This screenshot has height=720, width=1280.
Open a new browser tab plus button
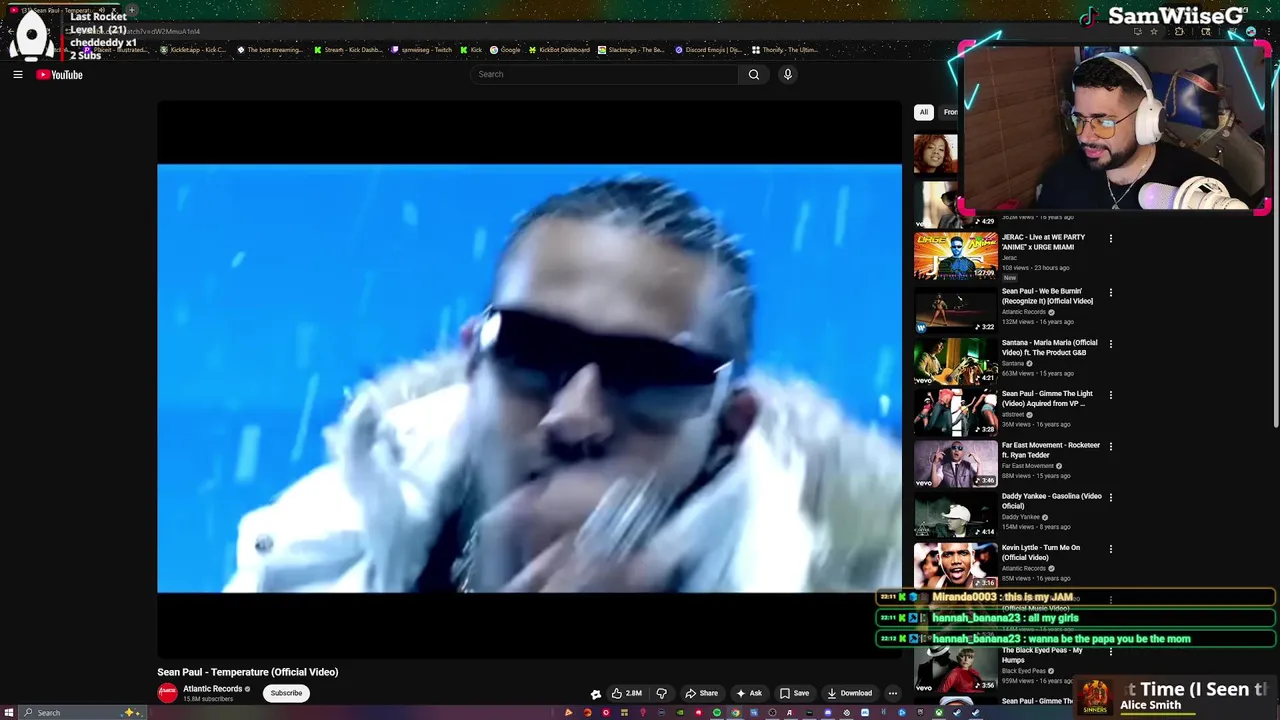click(x=131, y=10)
